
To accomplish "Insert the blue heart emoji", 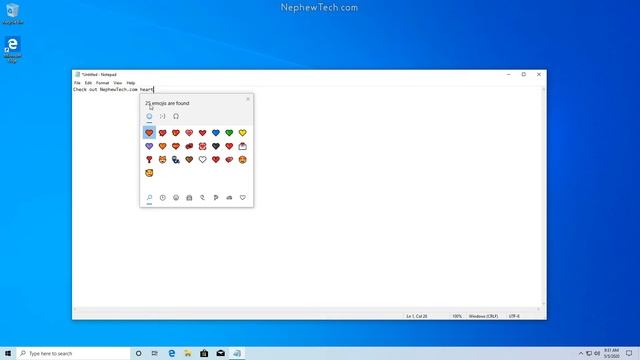I will coord(216,133).
